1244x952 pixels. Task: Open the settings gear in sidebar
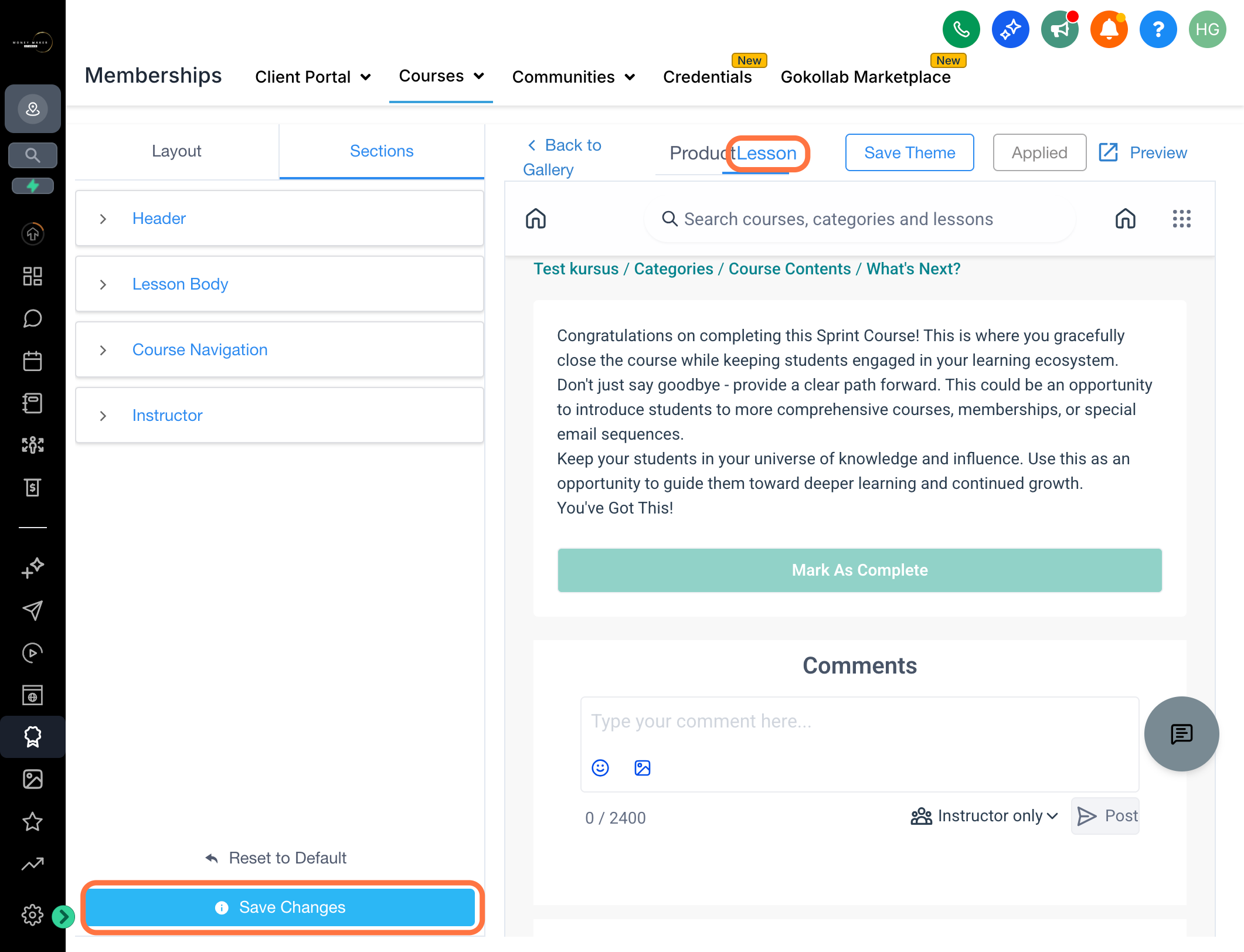(32, 914)
